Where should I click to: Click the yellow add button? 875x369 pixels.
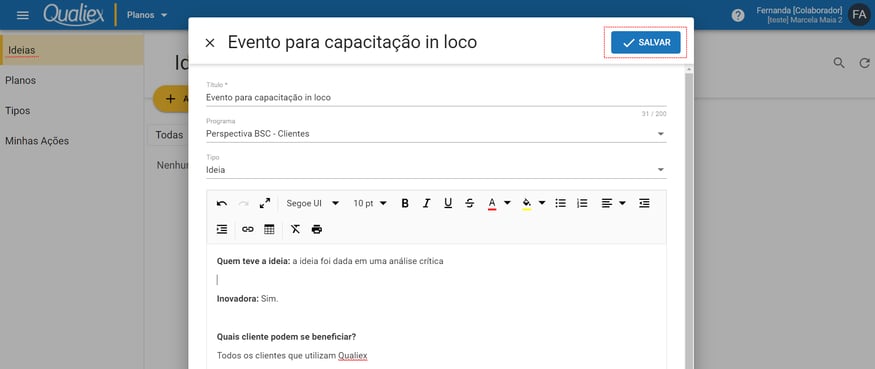171,99
